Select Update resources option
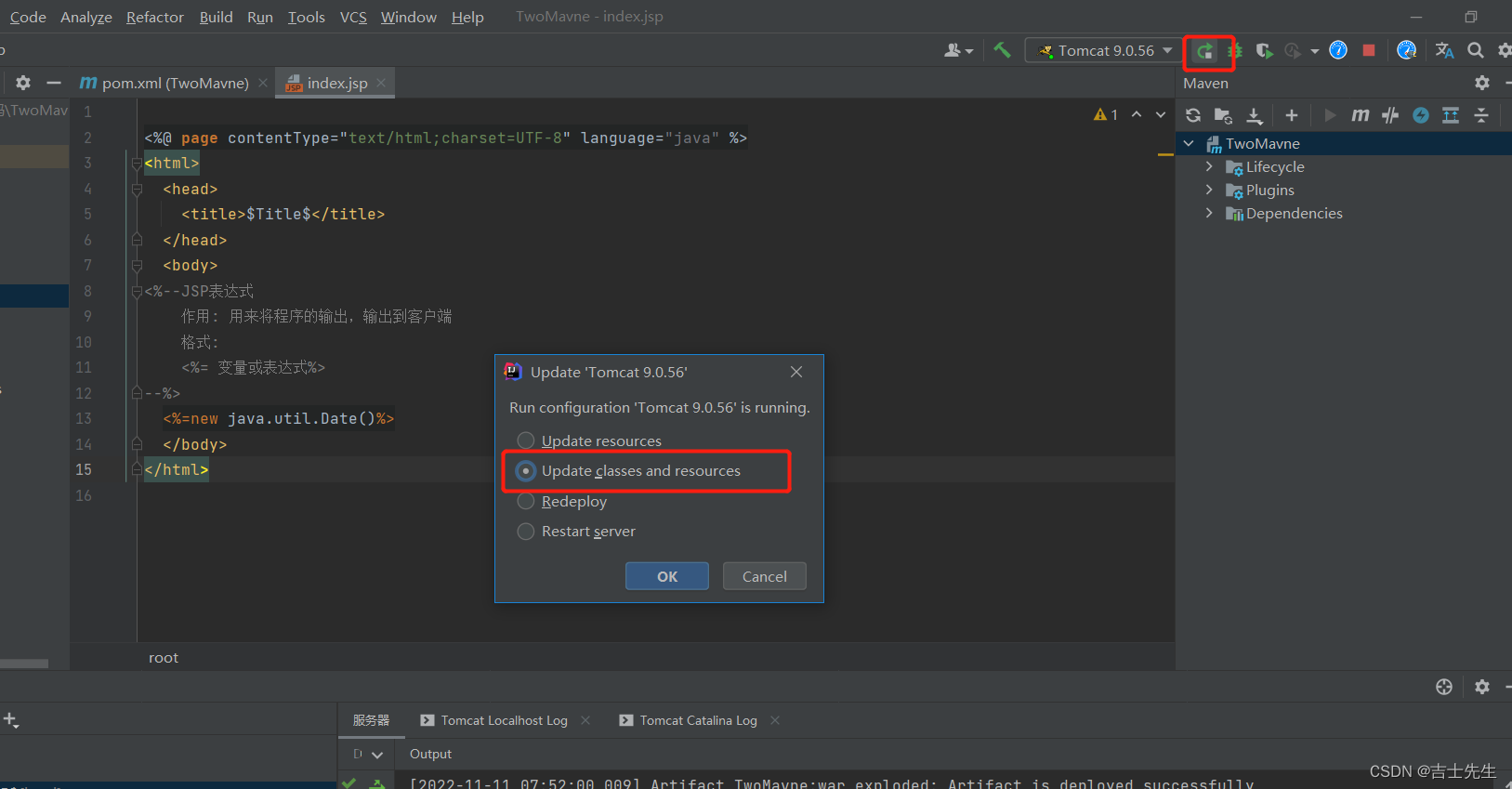Screen dimensions: 1512x789 coord(590,441)
